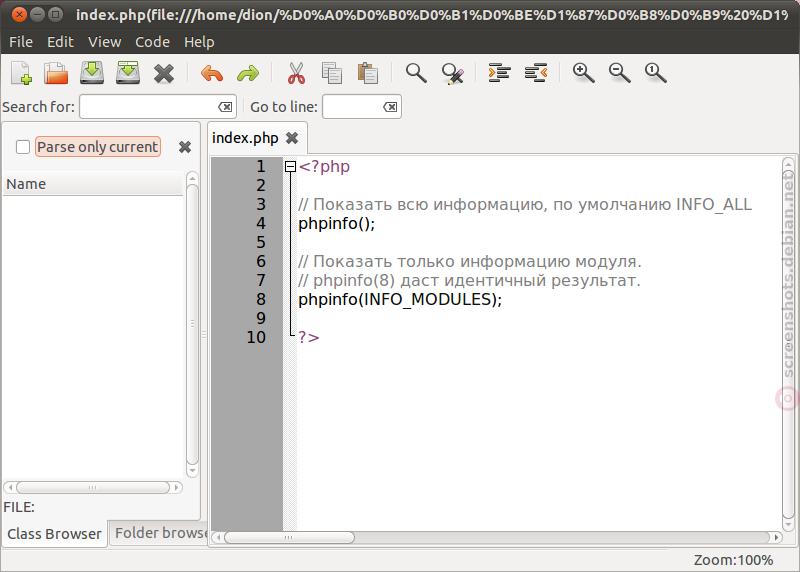Screen dimensions: 800x572
Task: Click editor scroll right arrow
Action: point(776,537)
